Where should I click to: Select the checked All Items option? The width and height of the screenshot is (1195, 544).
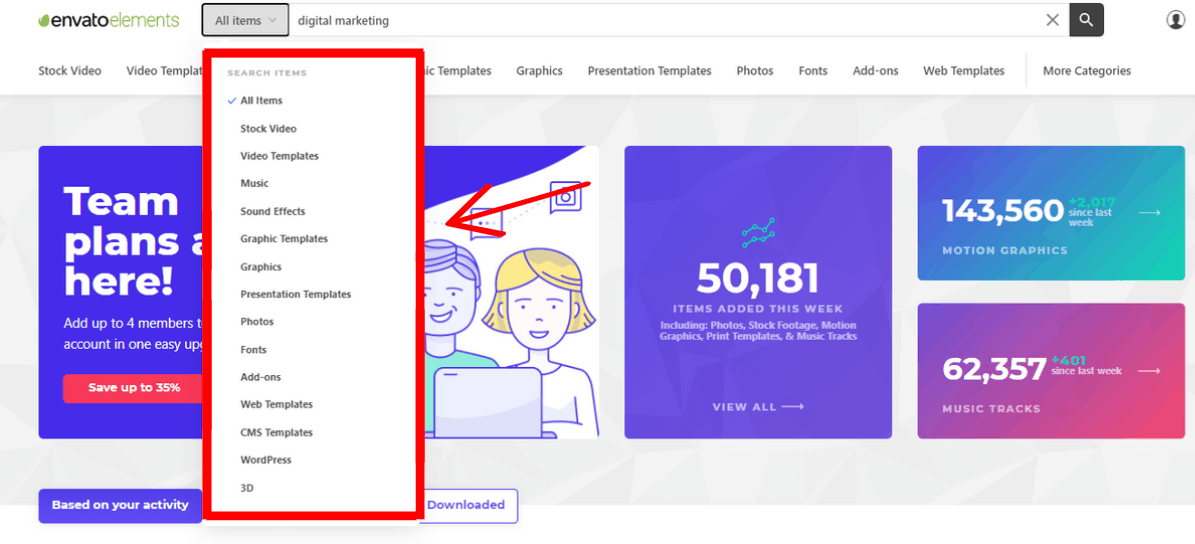261,101
